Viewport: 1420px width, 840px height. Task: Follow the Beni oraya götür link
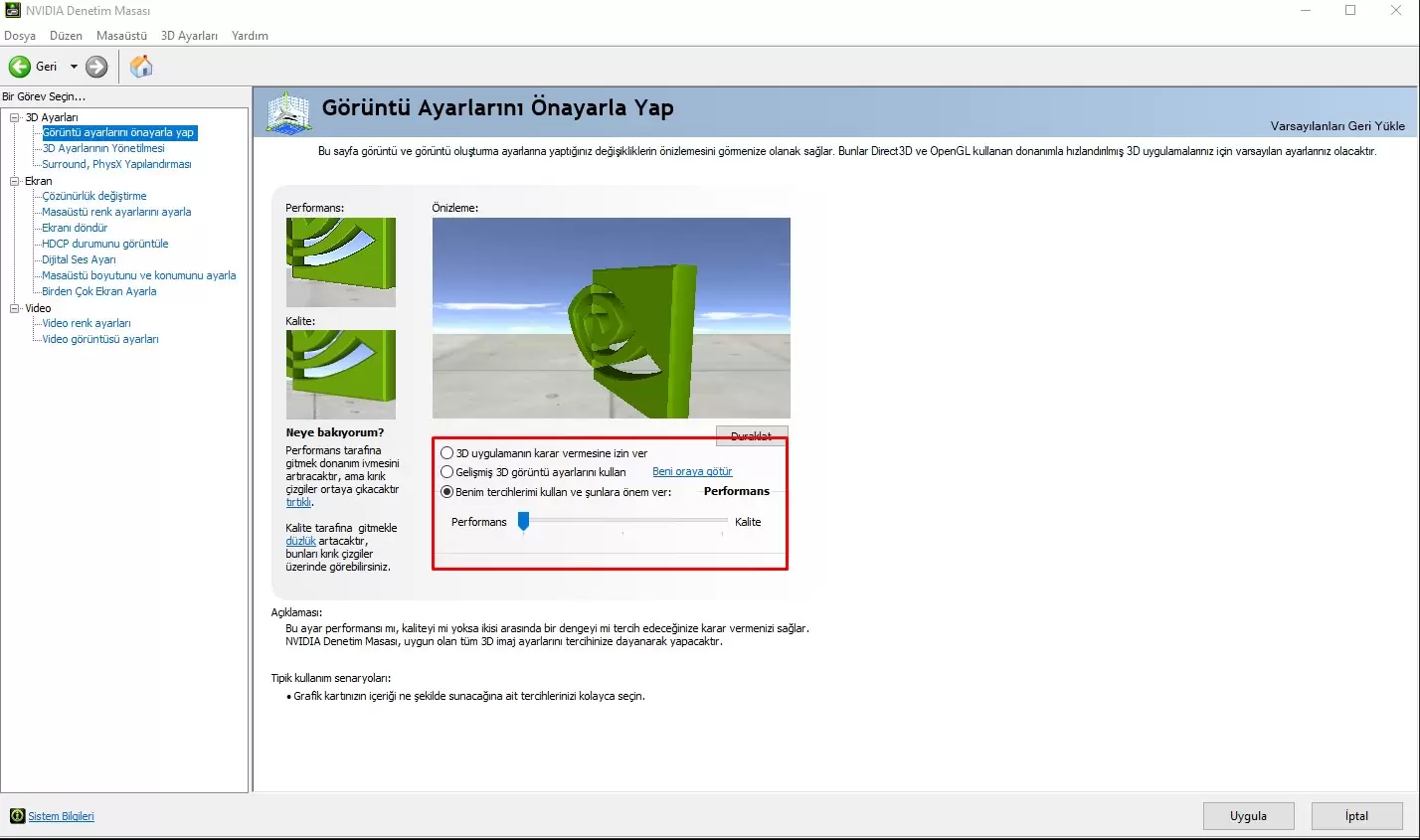(692, 472)
